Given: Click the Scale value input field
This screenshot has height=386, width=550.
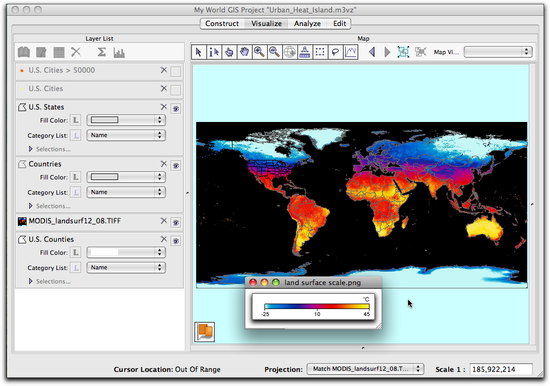Looking at the screenshot, I should click(501, 369).
